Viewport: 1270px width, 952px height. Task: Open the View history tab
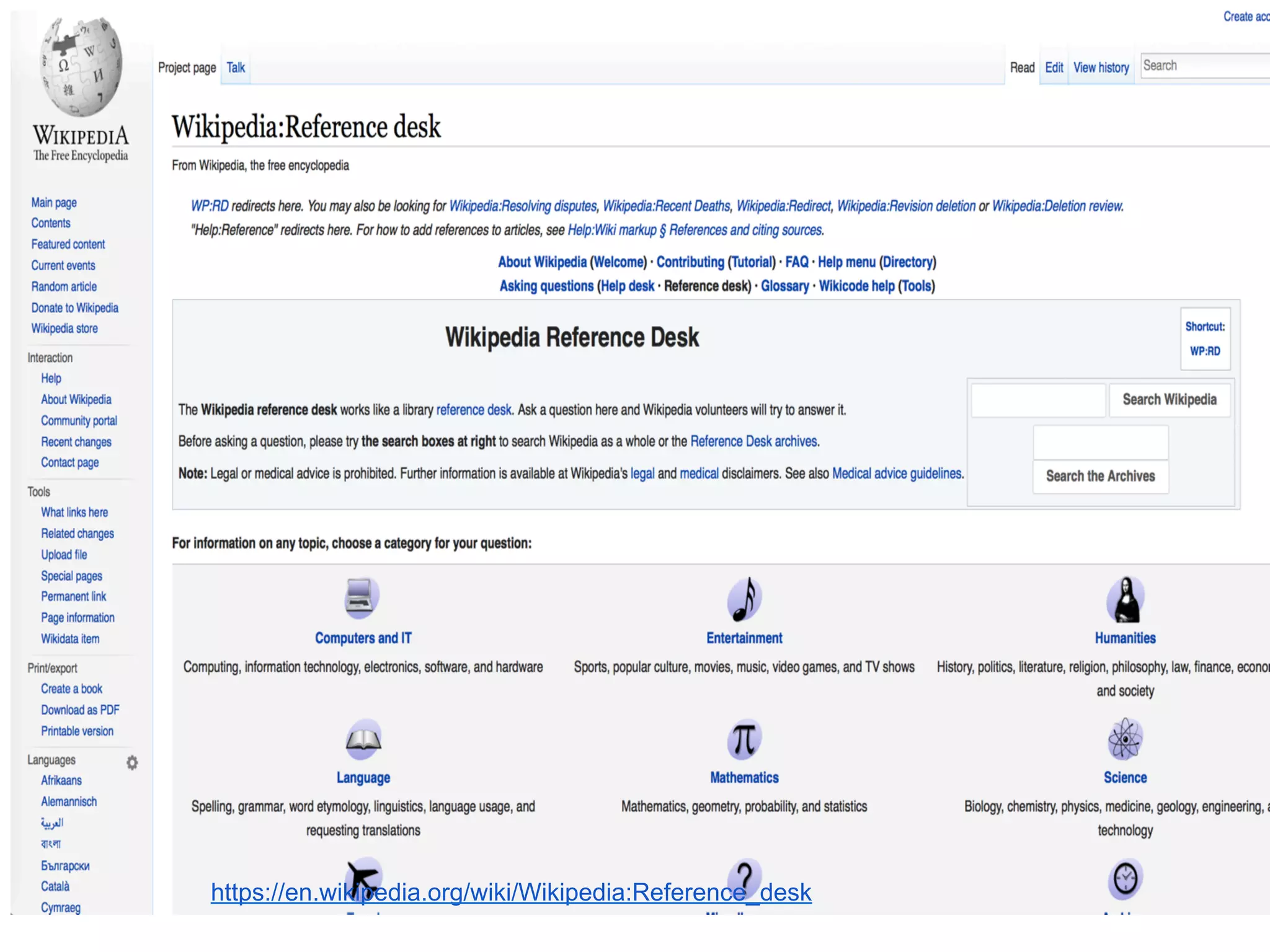click(x=1101, y=68)
